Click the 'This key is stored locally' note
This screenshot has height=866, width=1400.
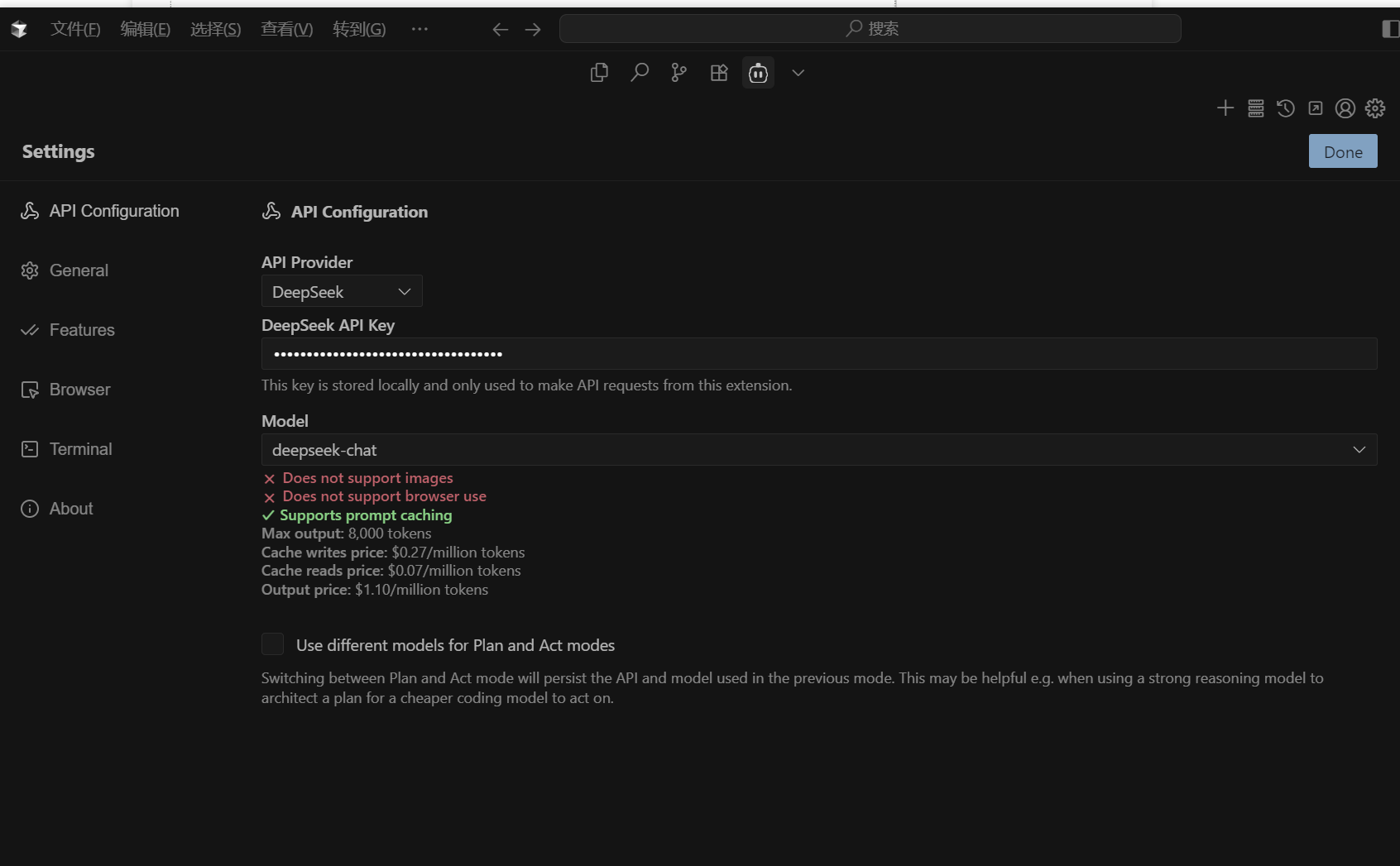click(526, 385)
